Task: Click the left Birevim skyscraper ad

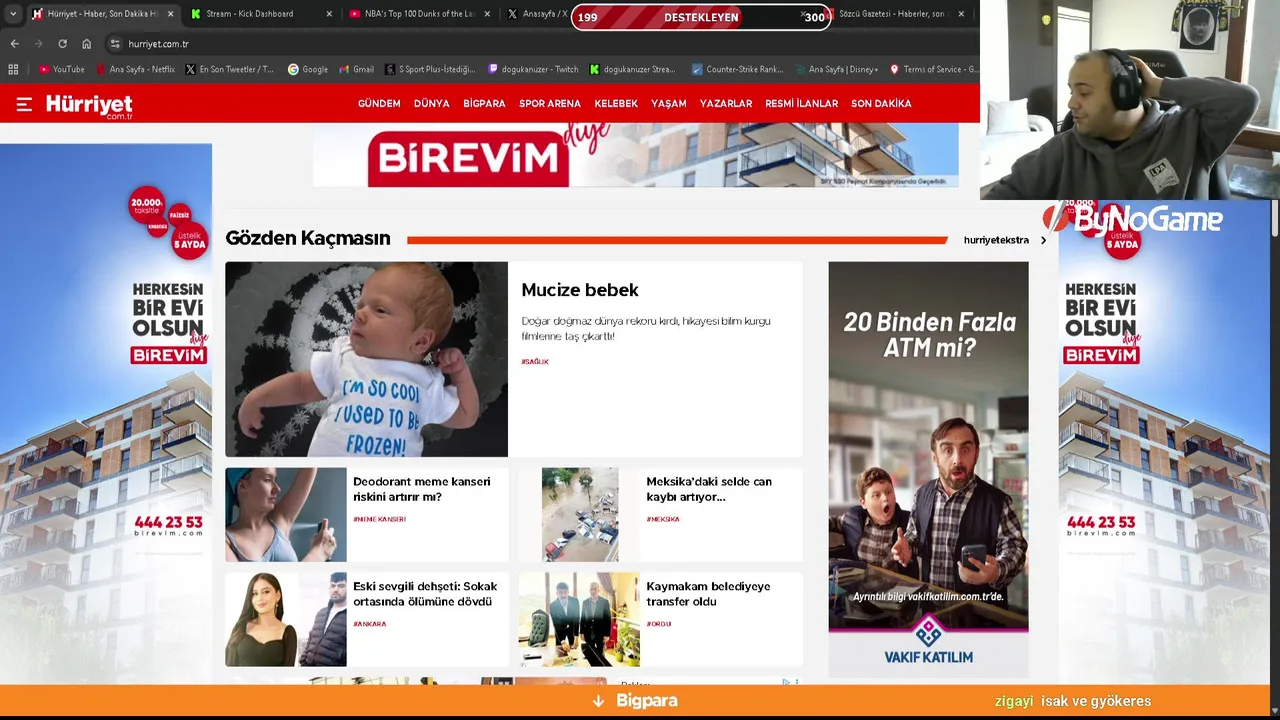Action: click(106, 415)
